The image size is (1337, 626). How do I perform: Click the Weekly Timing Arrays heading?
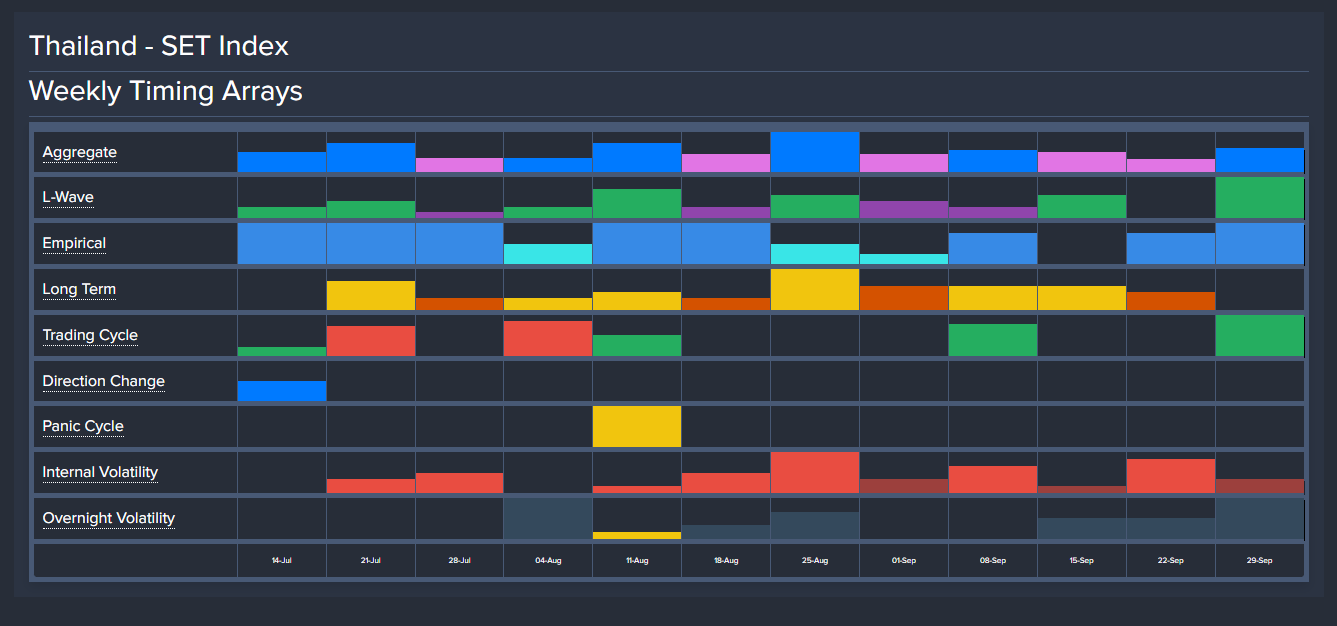click(166, 91)
